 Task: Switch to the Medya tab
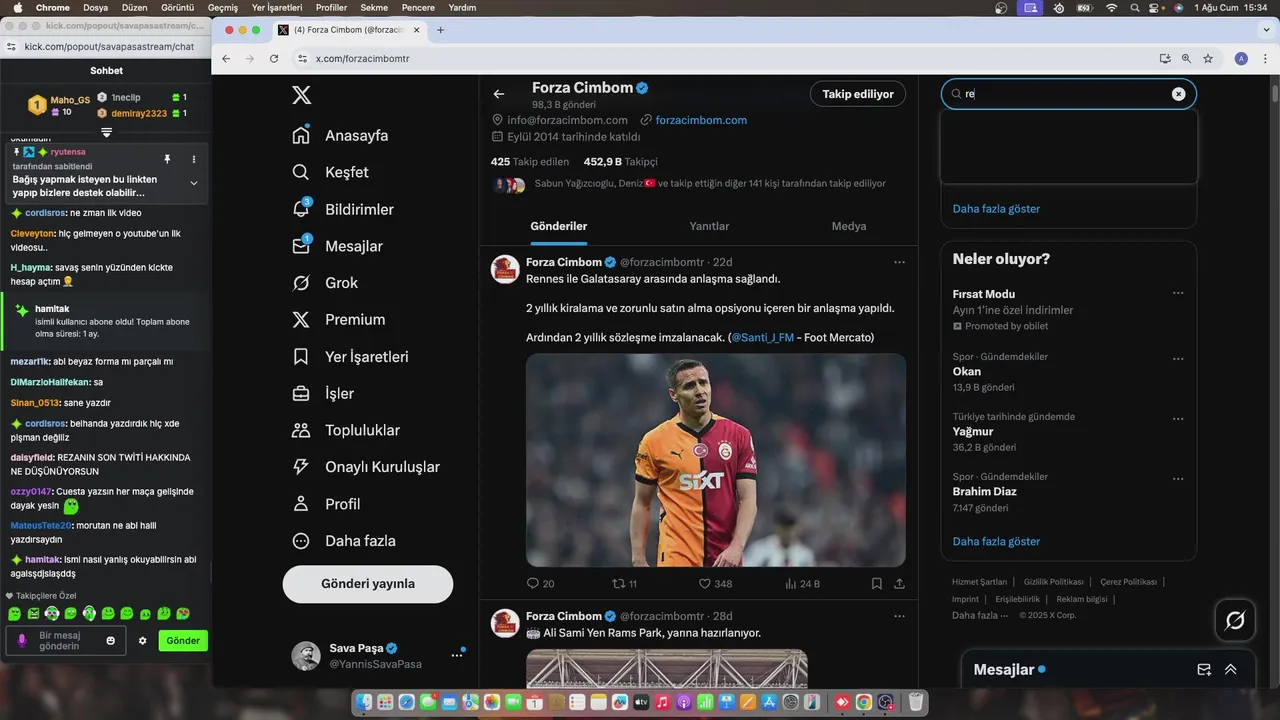tap(849, 226)
